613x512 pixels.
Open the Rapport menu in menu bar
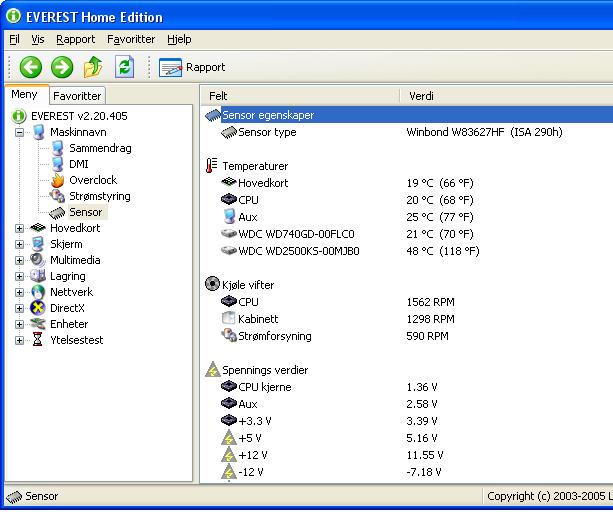(75, 39)
